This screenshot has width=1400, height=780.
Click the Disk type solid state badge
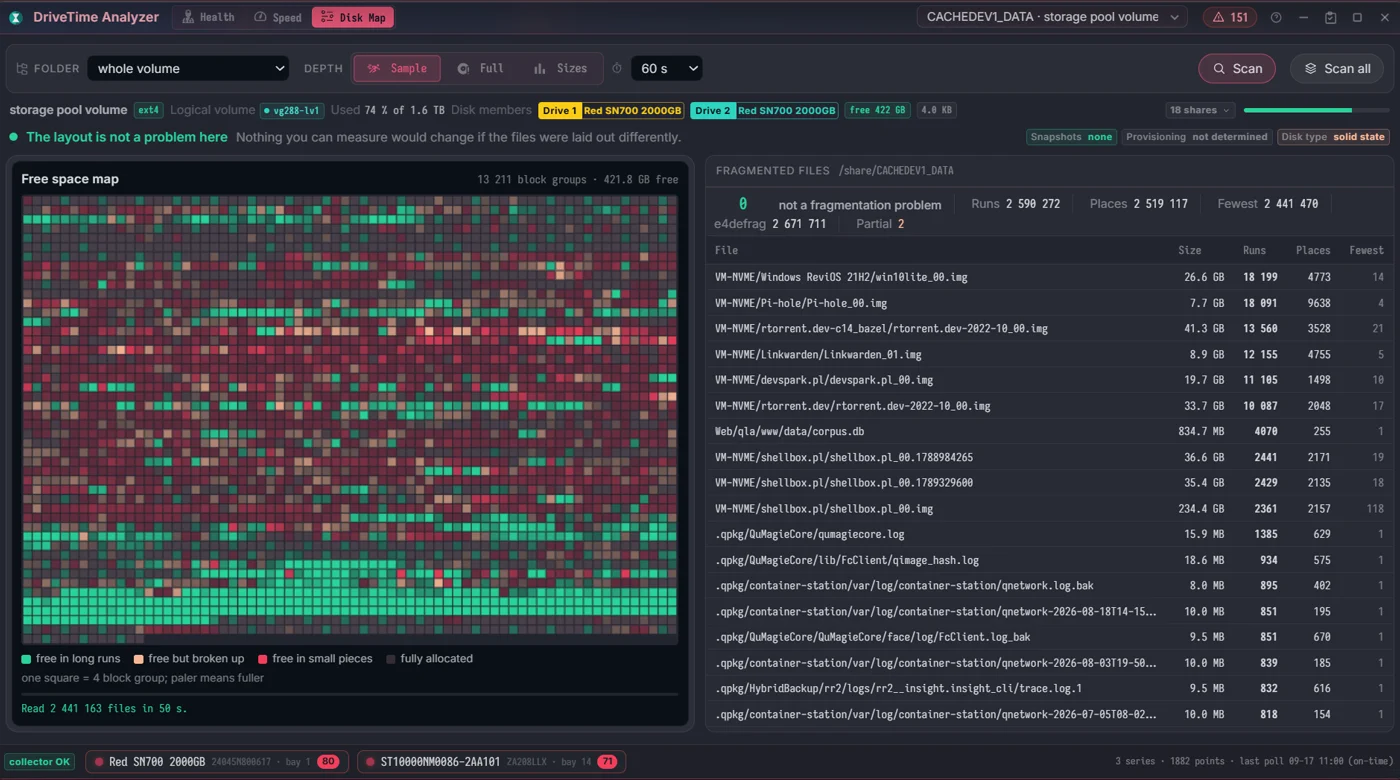[1333, 137]
